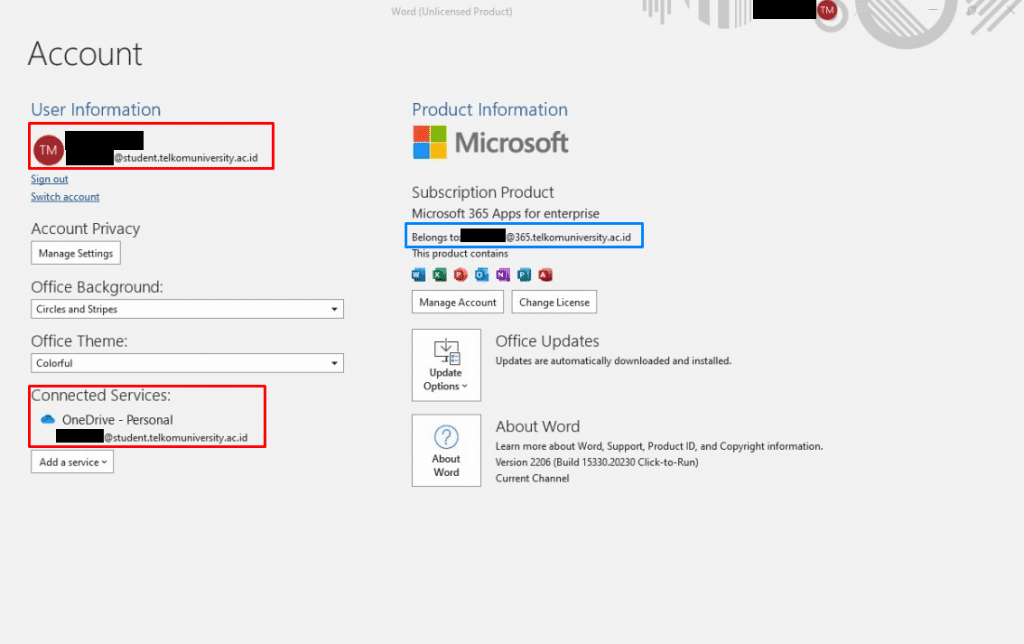1024x644 pixels.
Task: Click the Excel icon in product contents
Action: coord(440,275)
